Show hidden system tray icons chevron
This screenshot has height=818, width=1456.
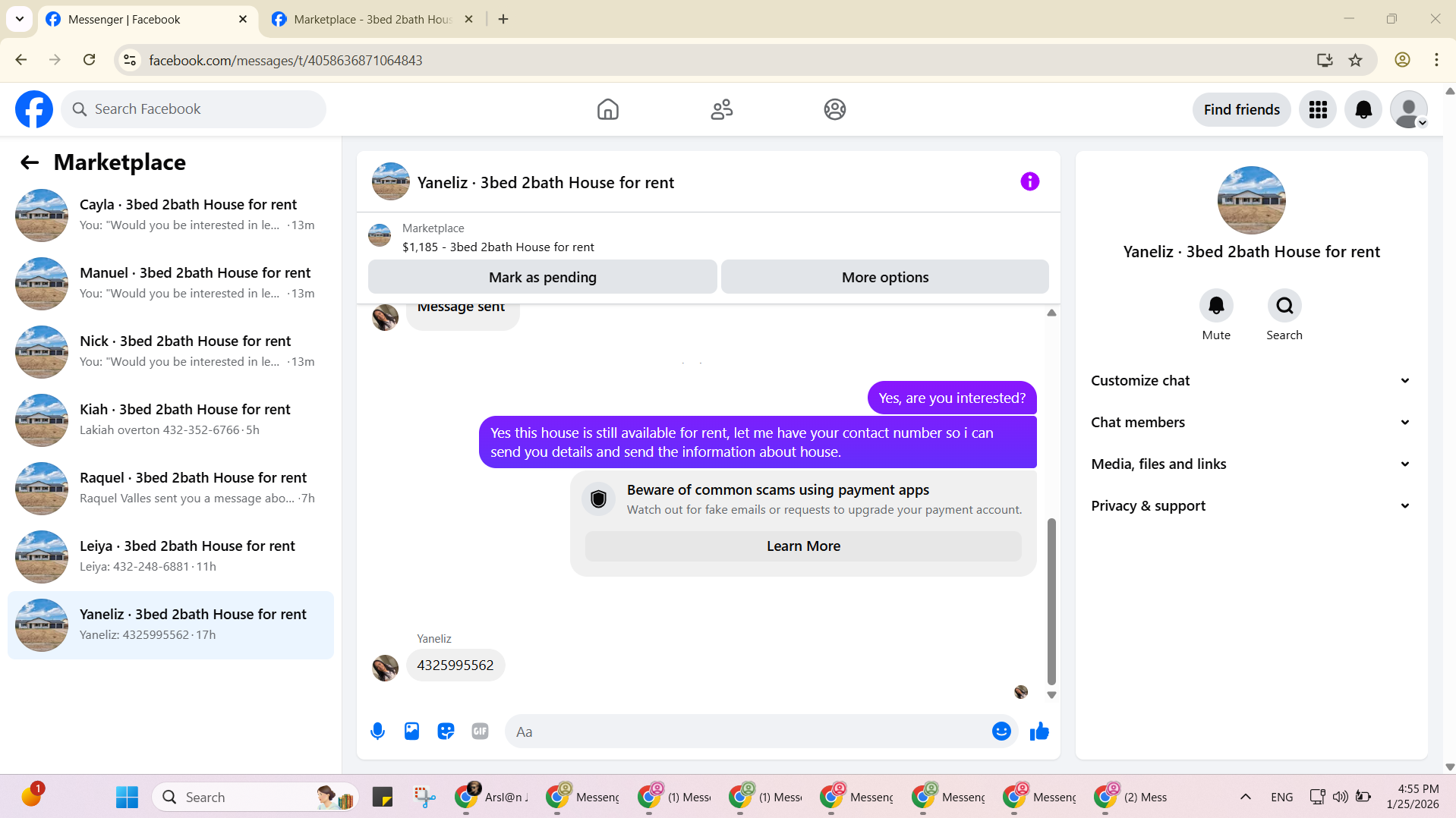pos(1245,797)
